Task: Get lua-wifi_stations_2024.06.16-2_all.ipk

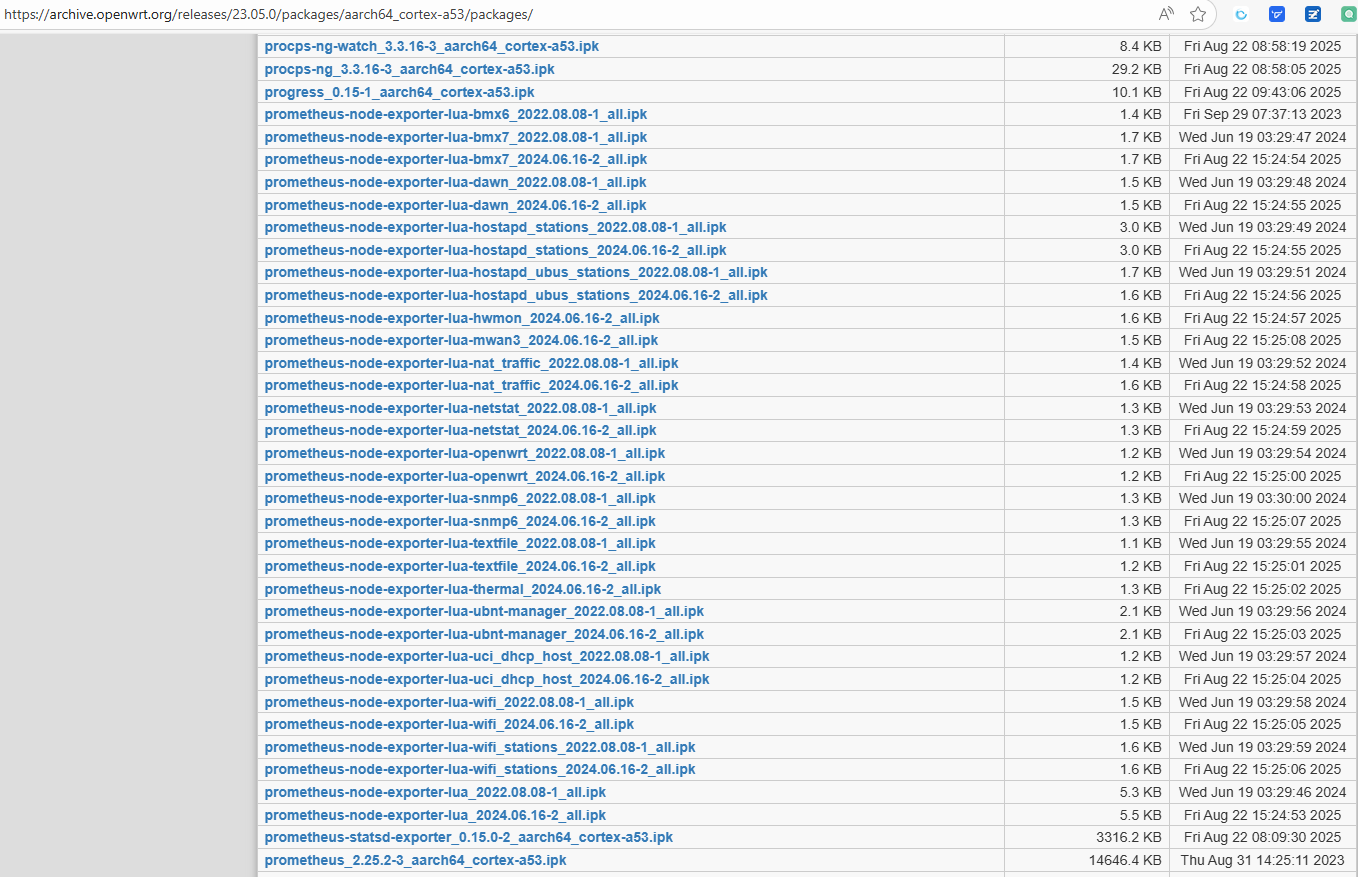Action: pyautogui.click(x=480, y=769)
